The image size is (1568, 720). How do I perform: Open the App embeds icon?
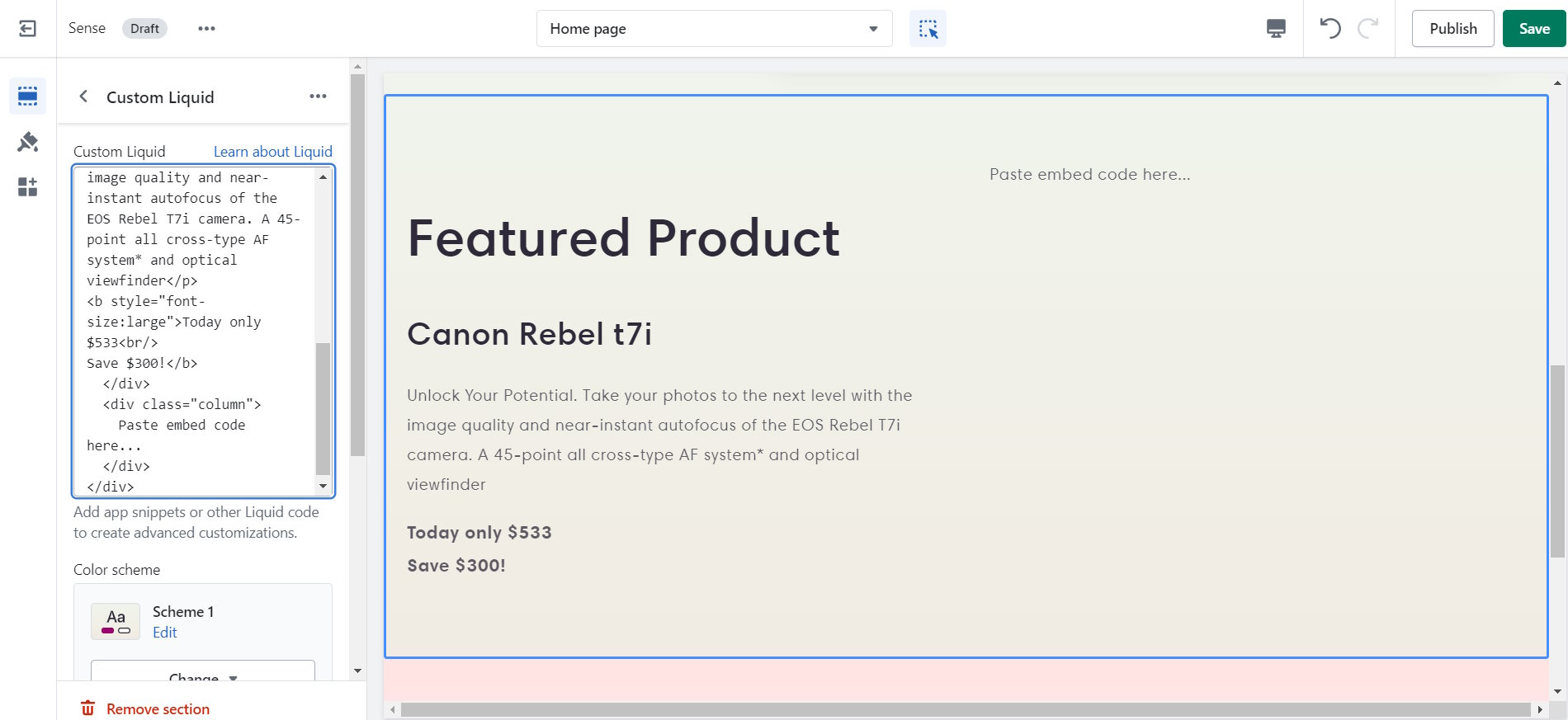pyautogui.click(x=27, y=186)
